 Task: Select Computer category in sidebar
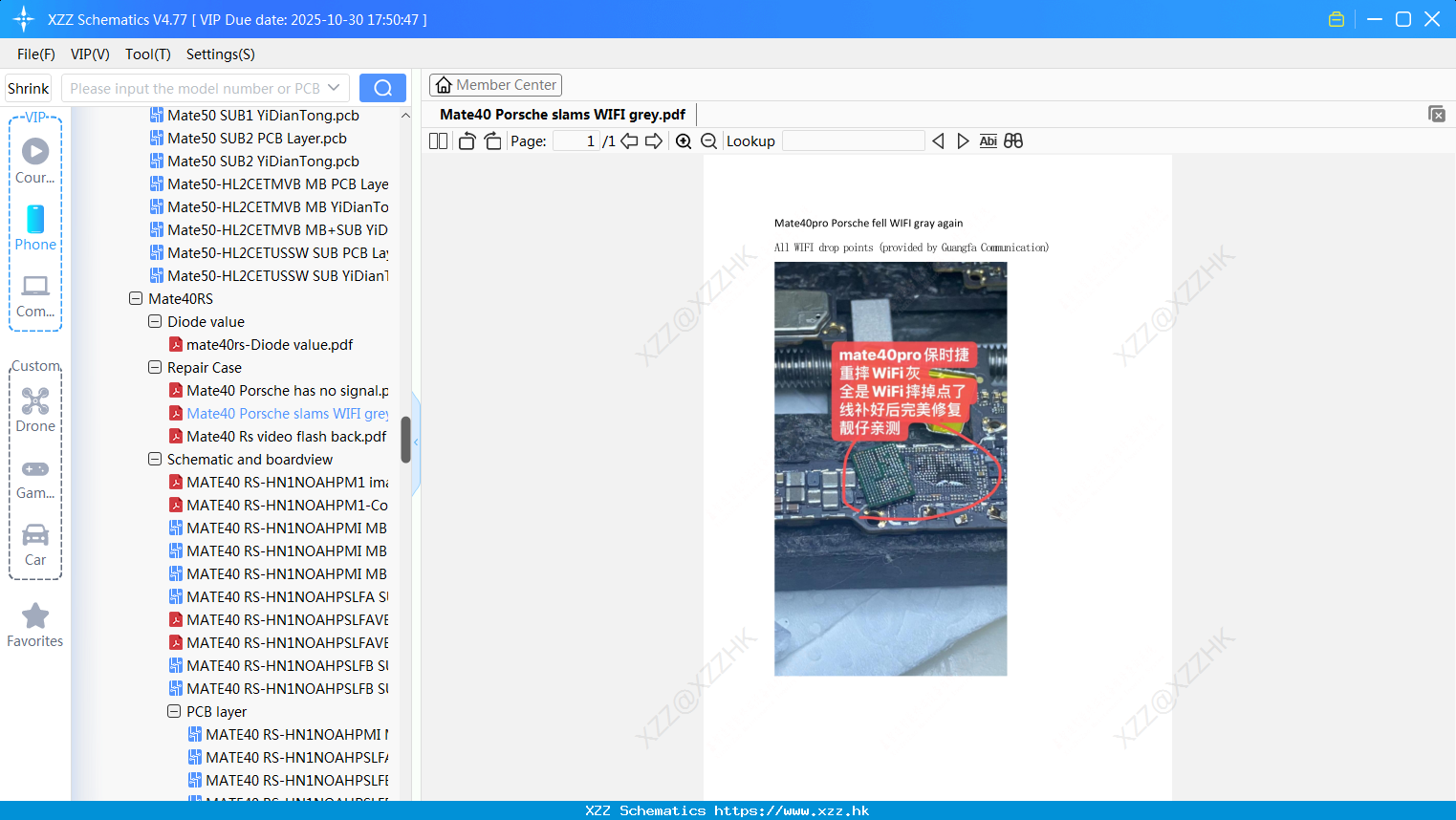coord(35,295)
